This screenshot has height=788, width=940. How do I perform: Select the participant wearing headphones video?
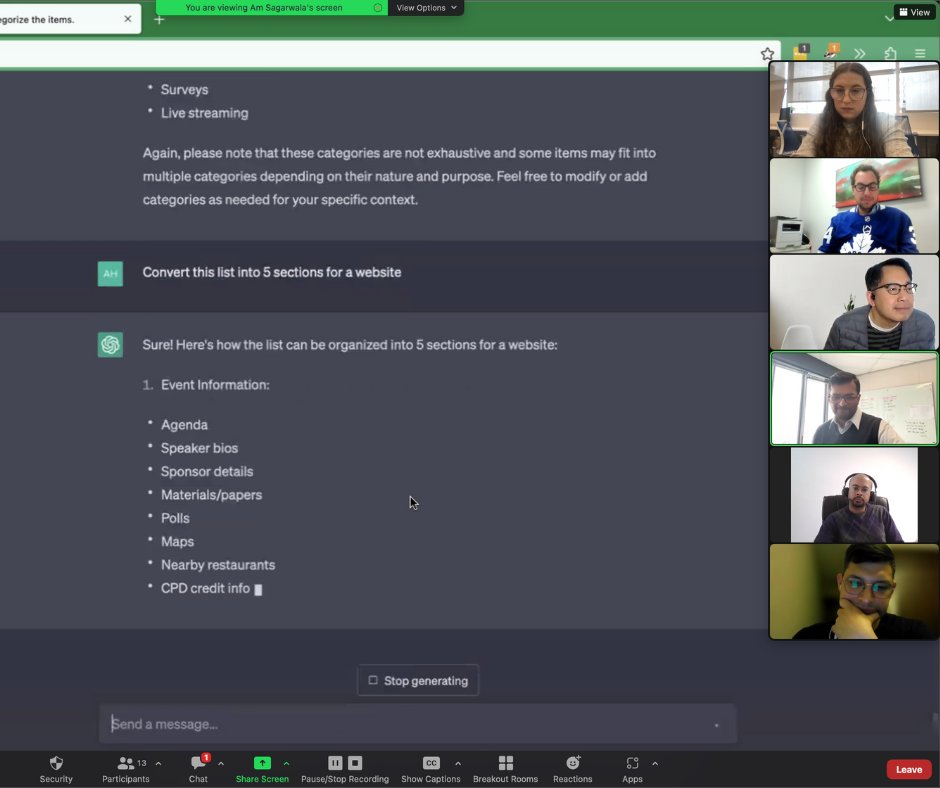coord(854,495)
